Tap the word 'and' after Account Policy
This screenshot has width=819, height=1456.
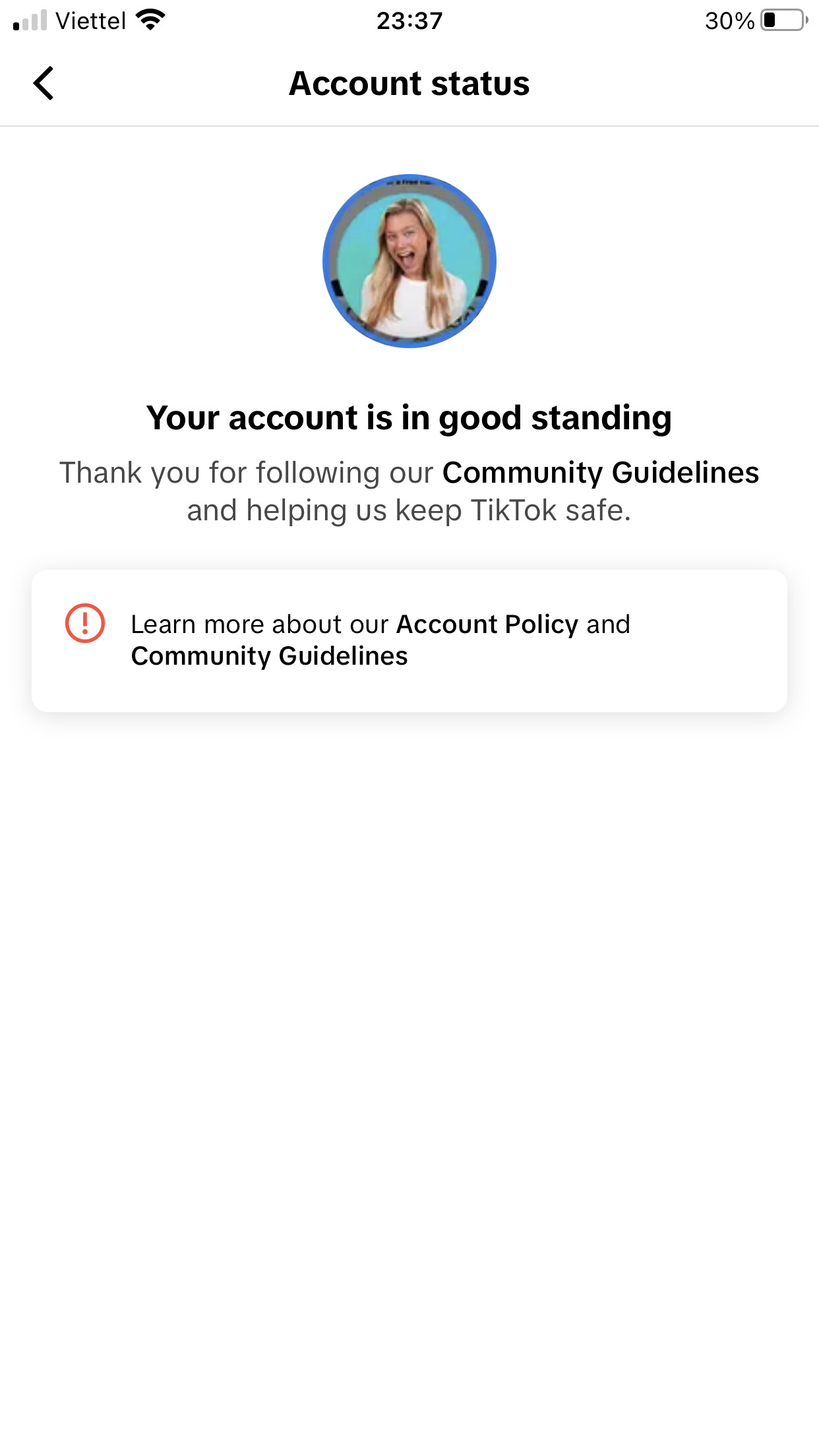(x=609, y=624)
